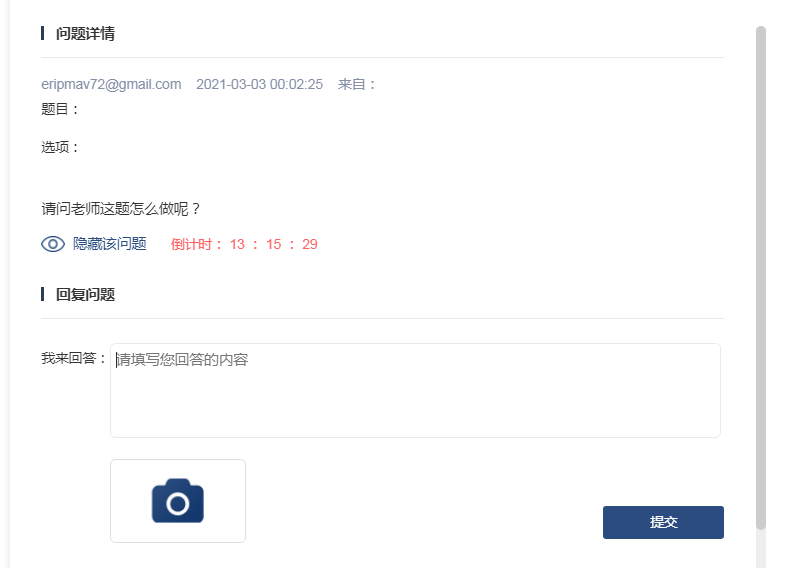792x568 pixels.
Task: Select the eripmav72@gmail.com email address
Action: (x=111, y=84)
